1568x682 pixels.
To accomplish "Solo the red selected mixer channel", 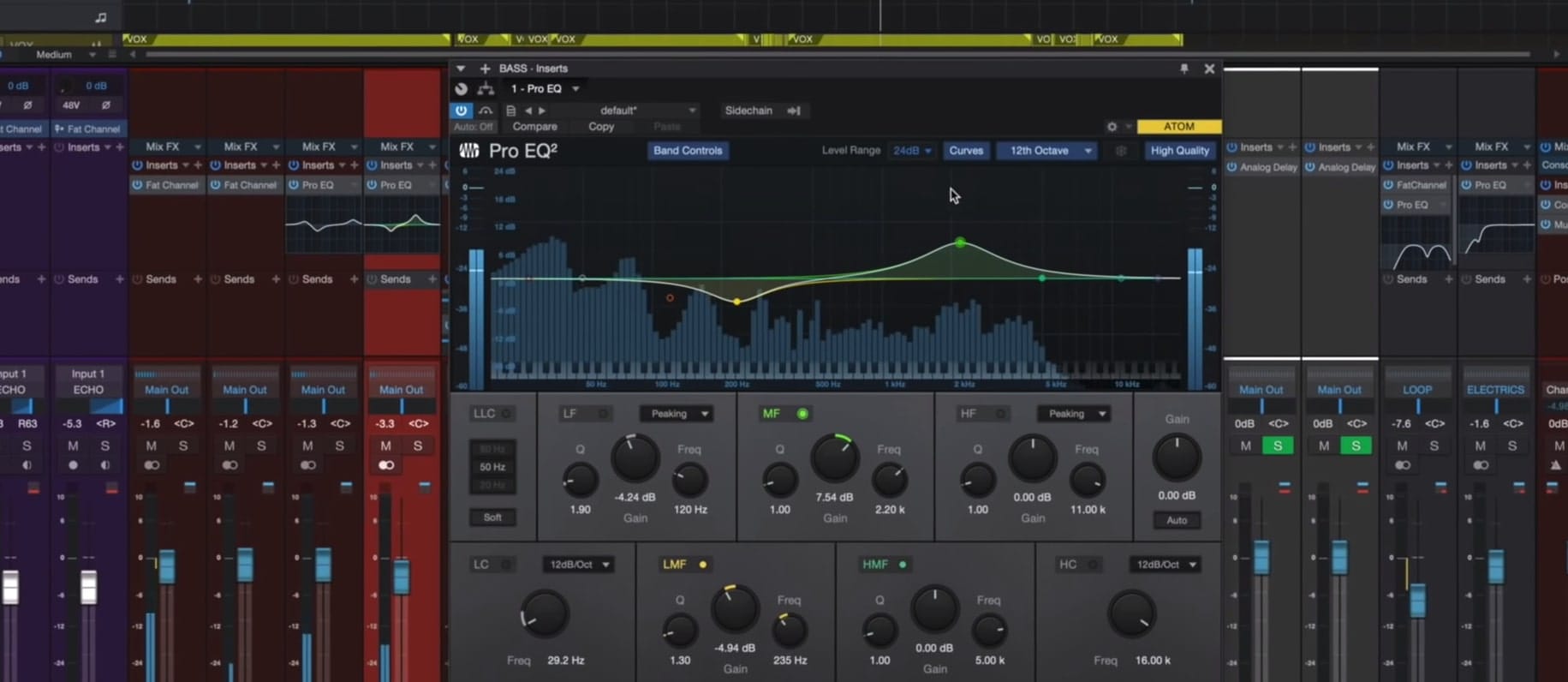I will coord(418,446).
